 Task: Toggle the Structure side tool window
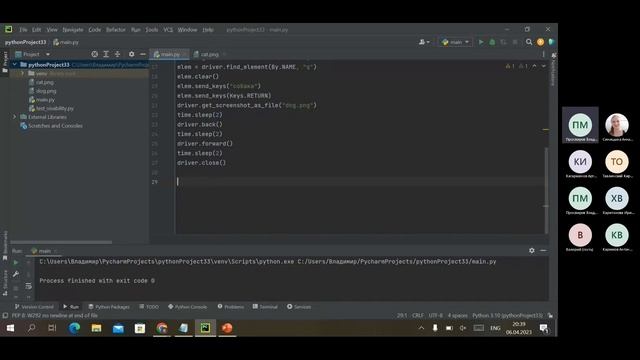(x=5, y=282)
